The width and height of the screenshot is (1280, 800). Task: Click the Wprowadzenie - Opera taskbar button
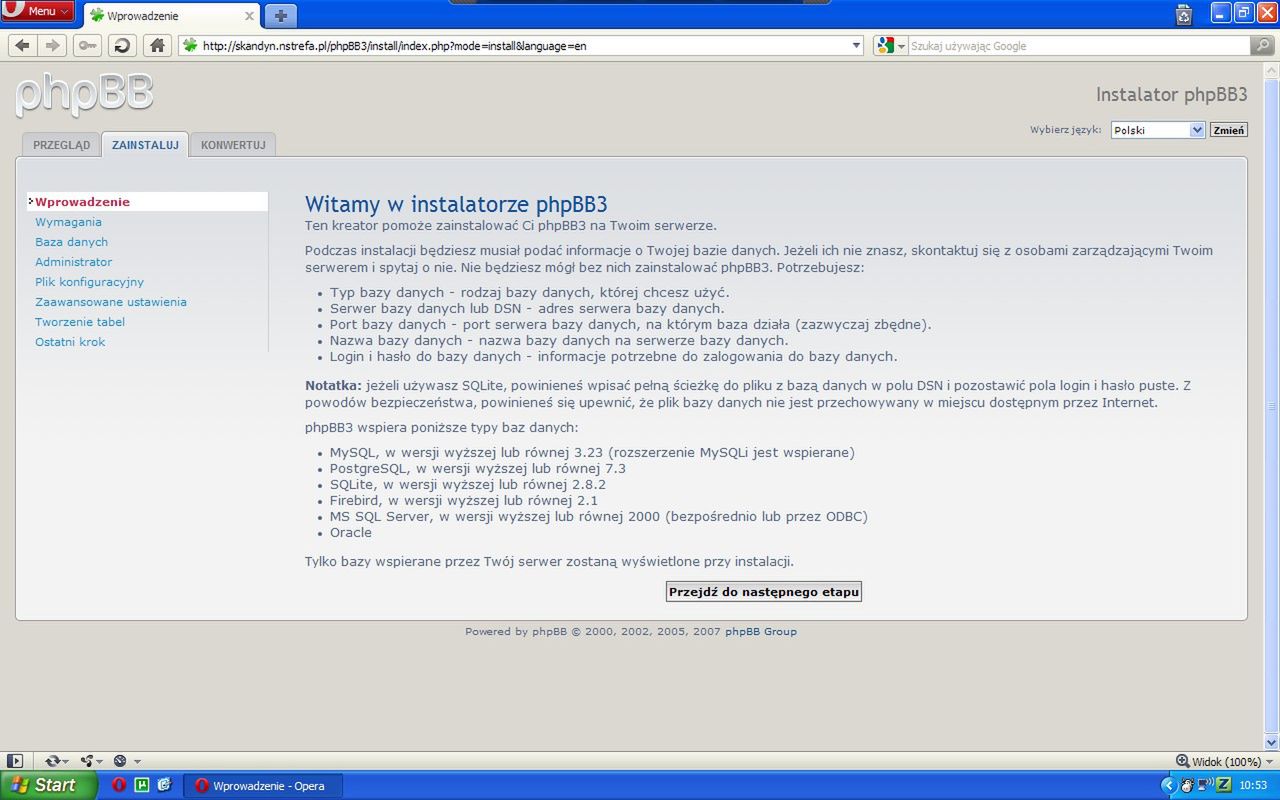264,786
